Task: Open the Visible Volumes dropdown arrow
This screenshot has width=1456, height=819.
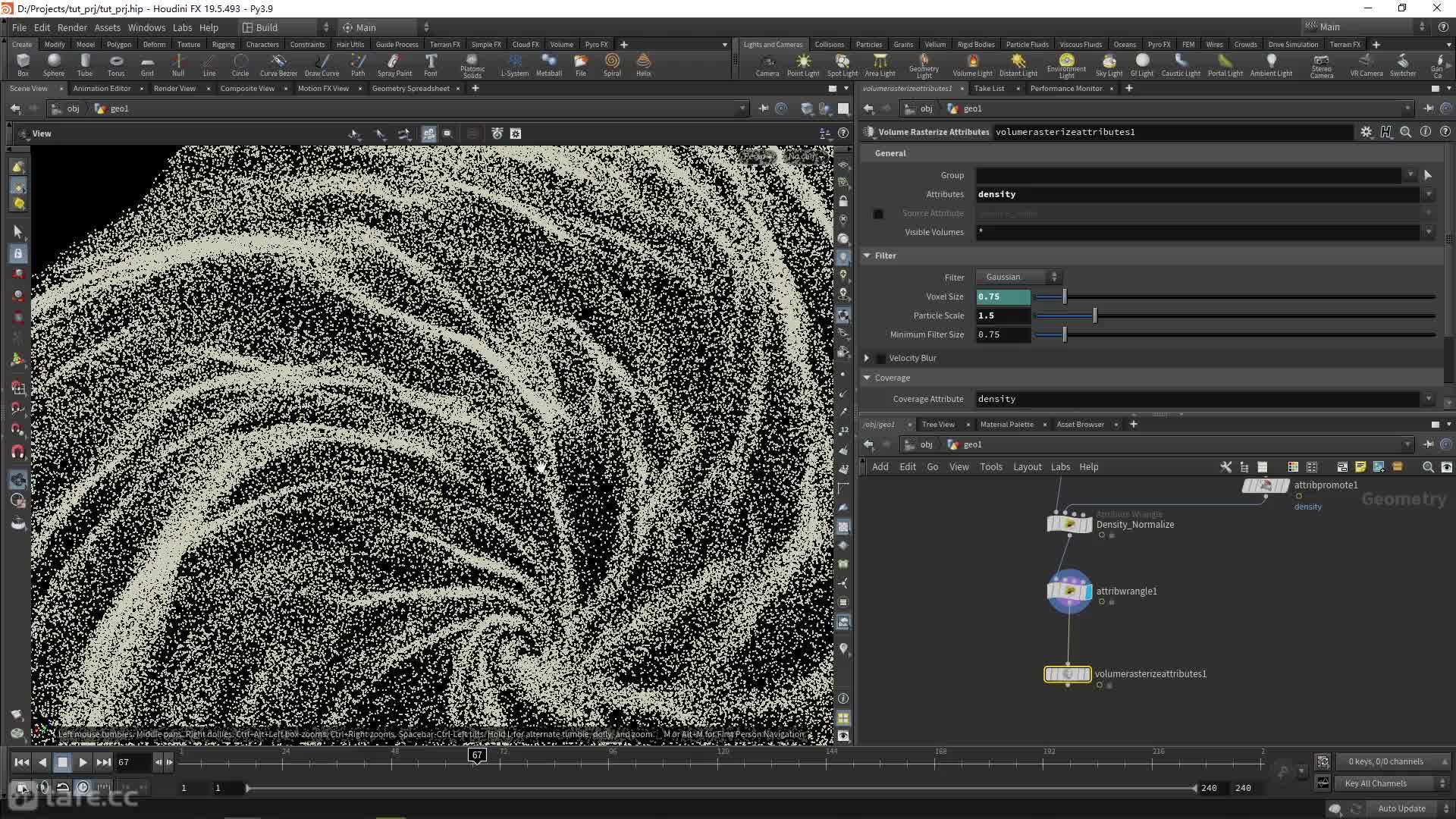Action: click(1429, 232)
